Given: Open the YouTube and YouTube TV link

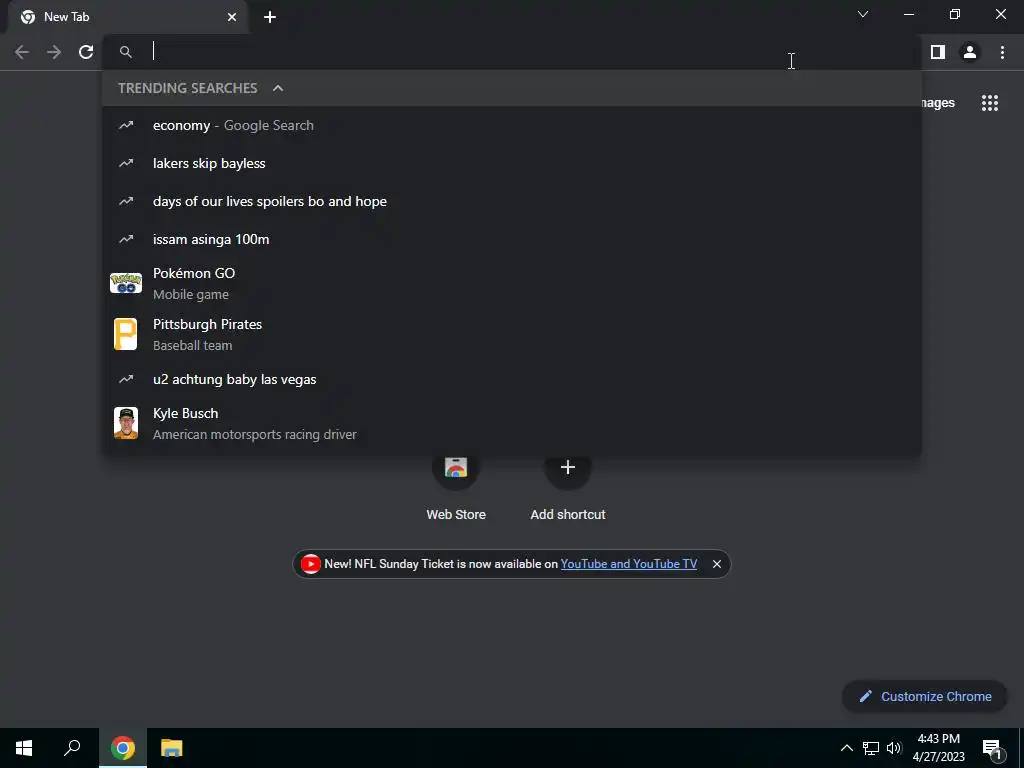Looking at the screenshot, I should pos(628,564).
